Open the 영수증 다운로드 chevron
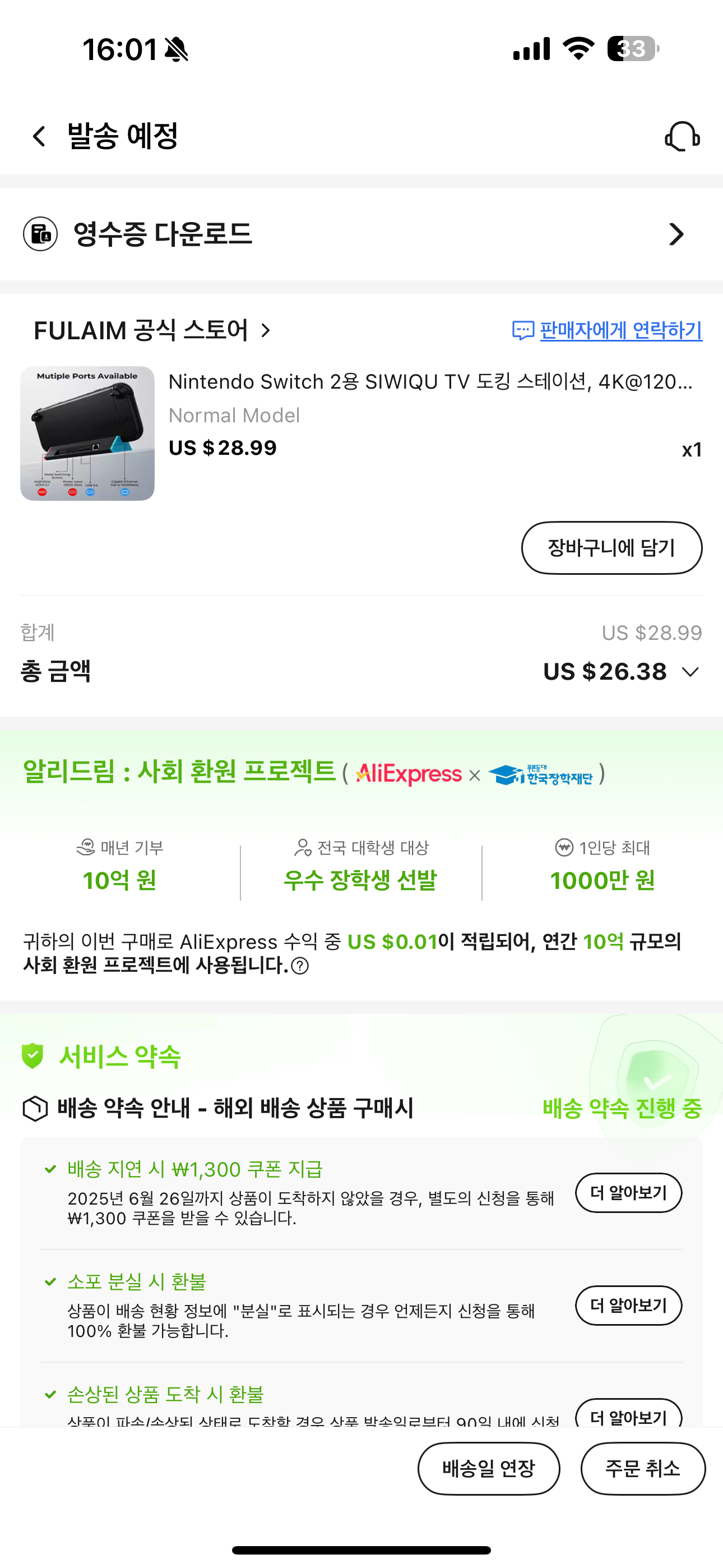This screenshot has height=1568, width=723. click(x=676, y=234)
